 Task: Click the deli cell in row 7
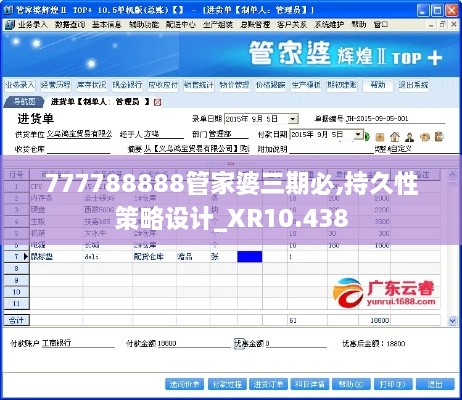click(108, 257)
